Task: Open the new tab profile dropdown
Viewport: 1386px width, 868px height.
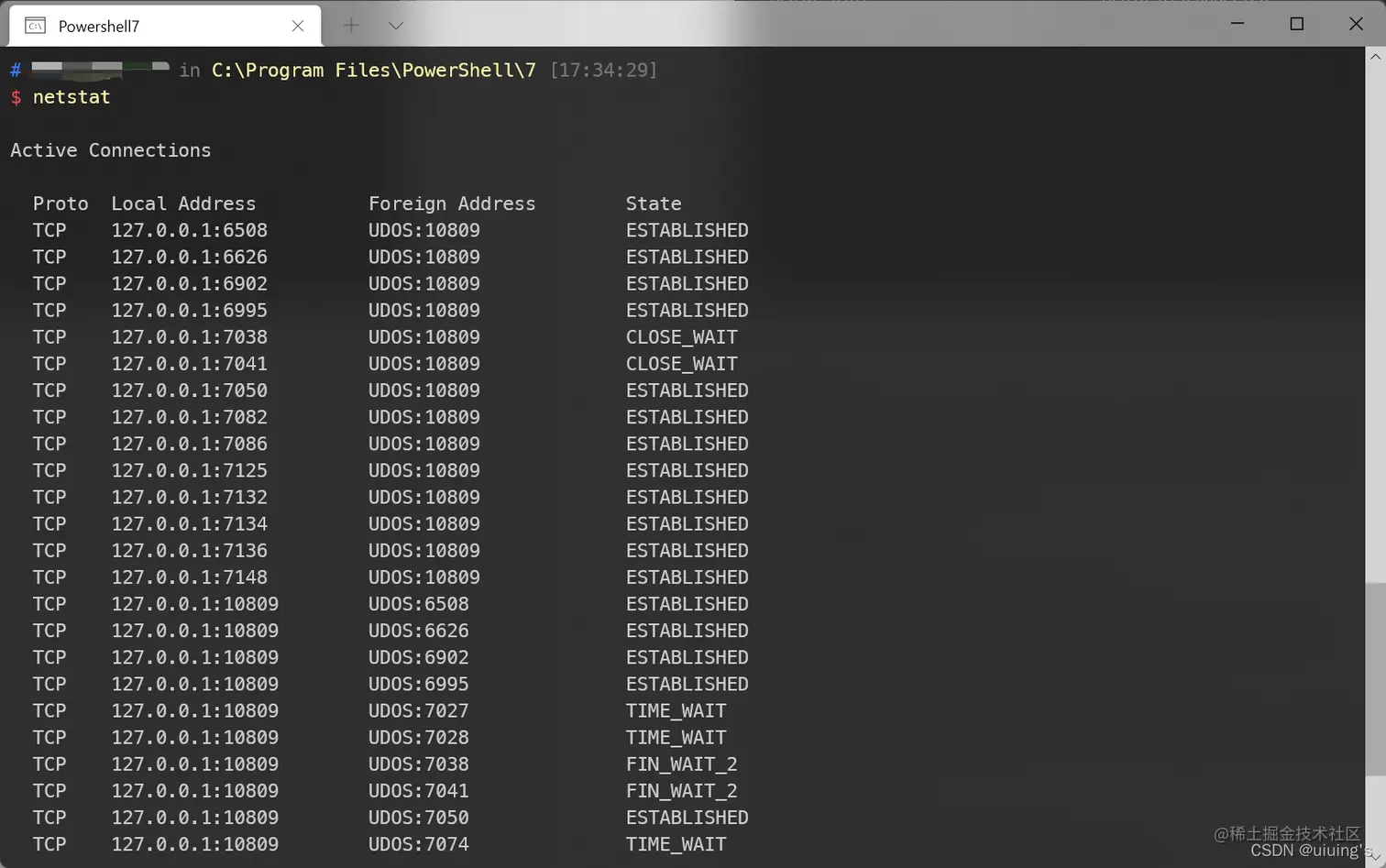Action: click(x=395, y=26)
